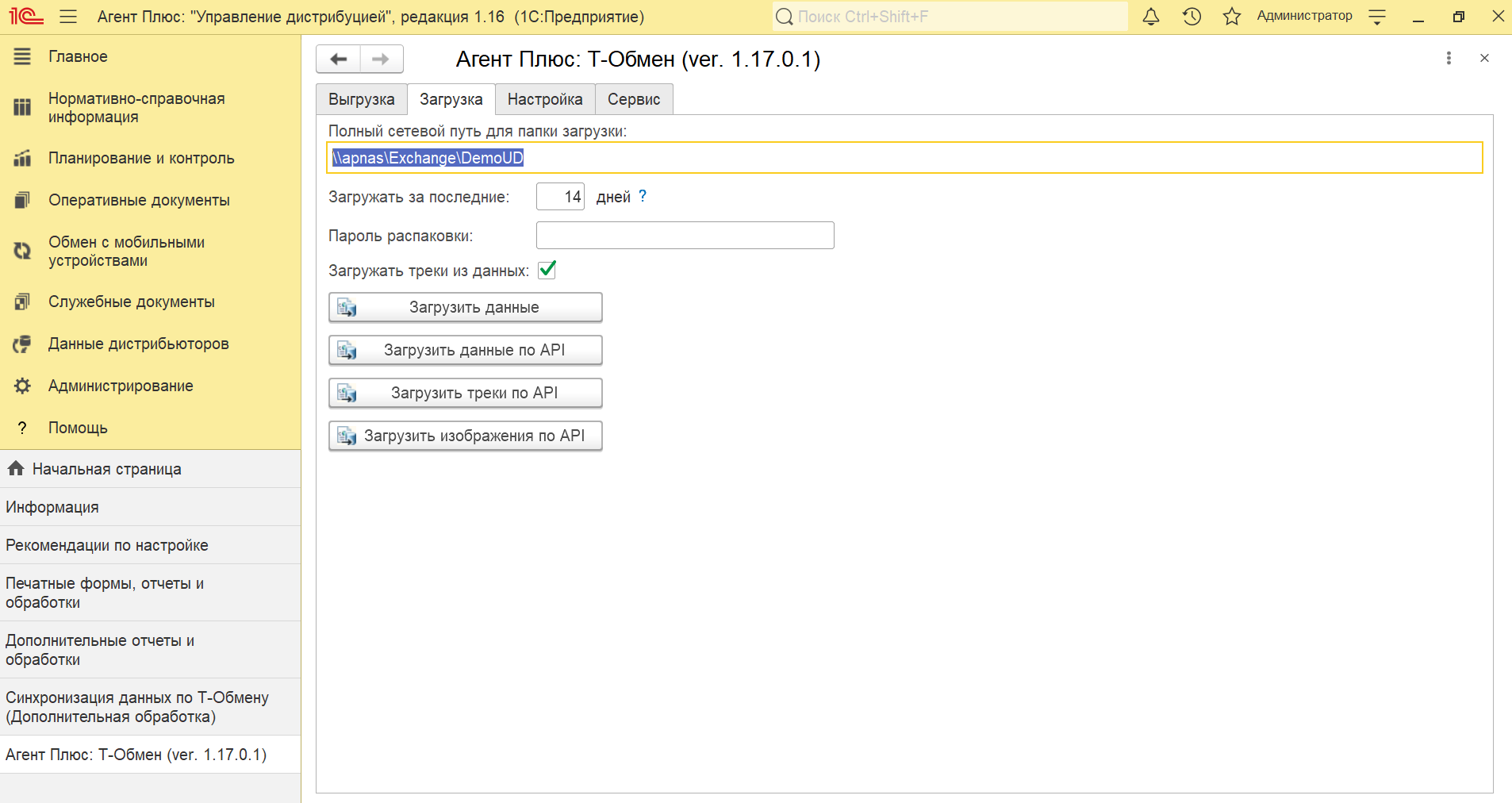
Task: Click Загрузить изображения по API button
Action: tap(466, 436)
